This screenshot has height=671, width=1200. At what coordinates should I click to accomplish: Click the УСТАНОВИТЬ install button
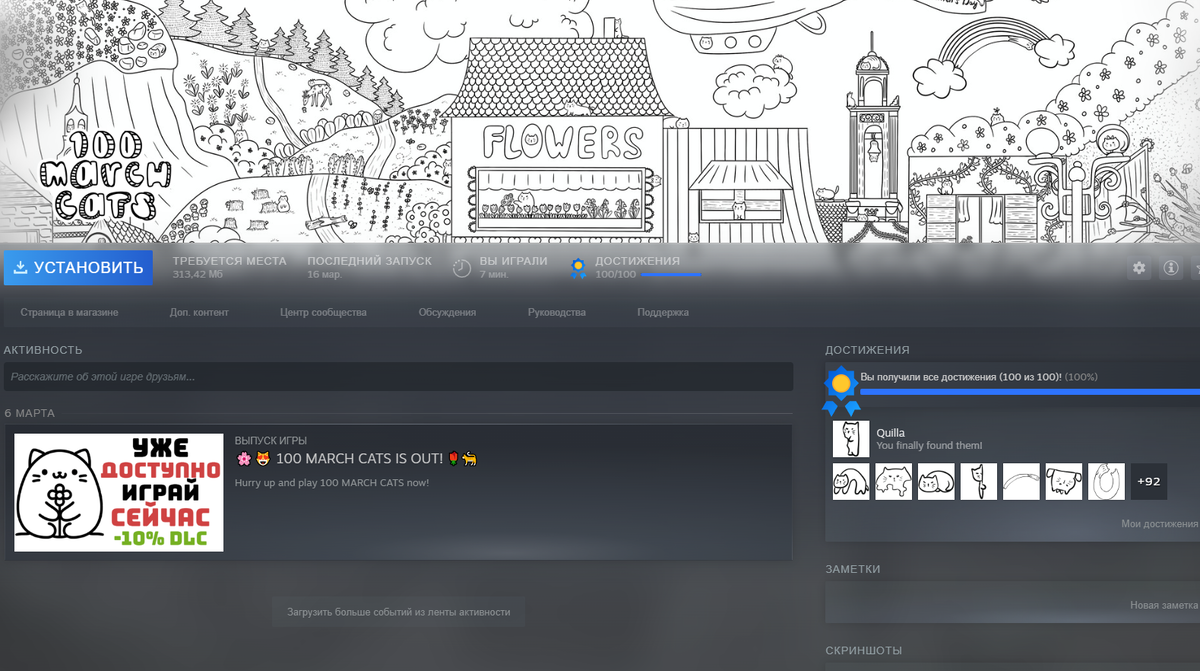(x=78, y=267)
